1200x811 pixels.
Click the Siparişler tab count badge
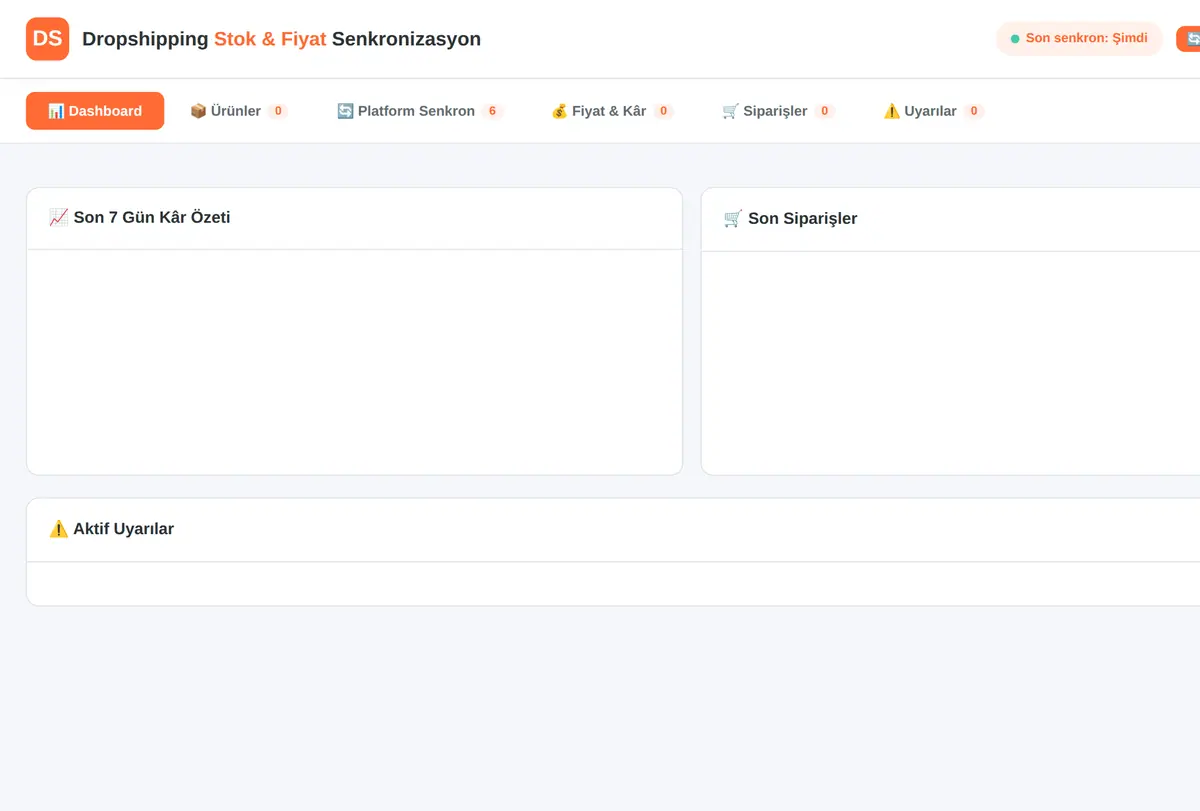[x=824, y=111]
